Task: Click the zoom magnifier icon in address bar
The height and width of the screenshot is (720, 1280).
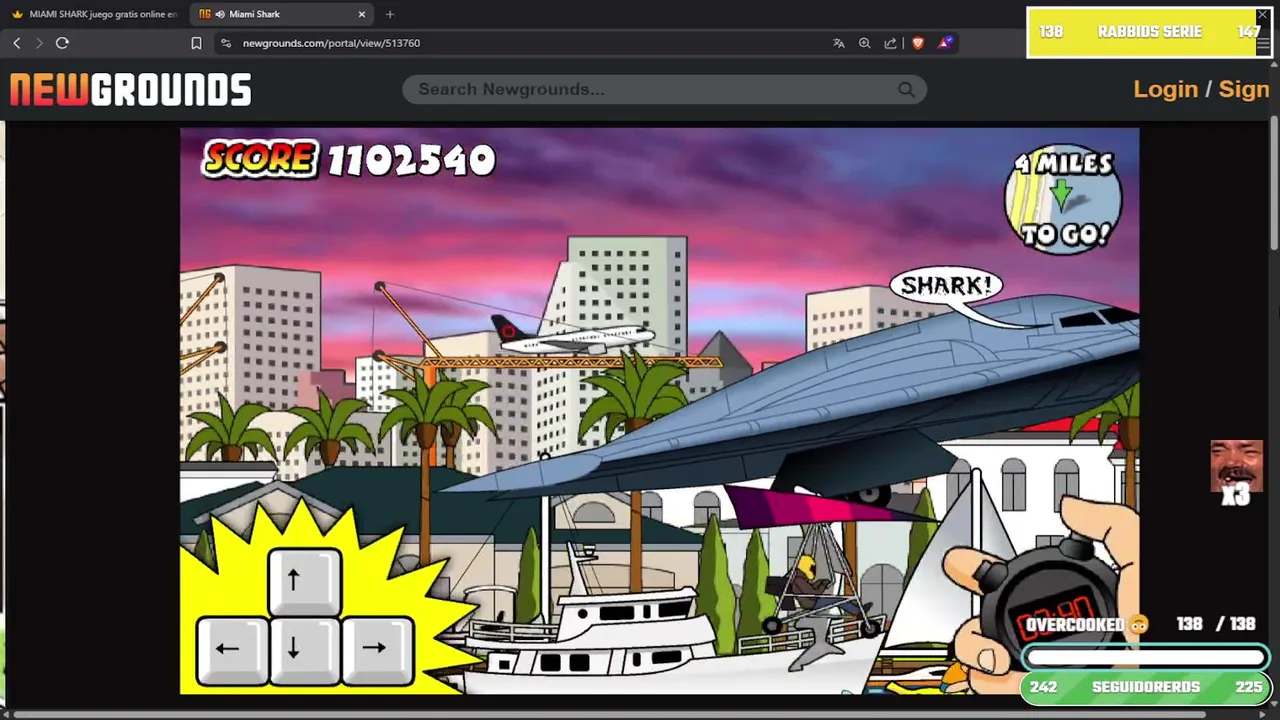Action: [x=864, y=43]
